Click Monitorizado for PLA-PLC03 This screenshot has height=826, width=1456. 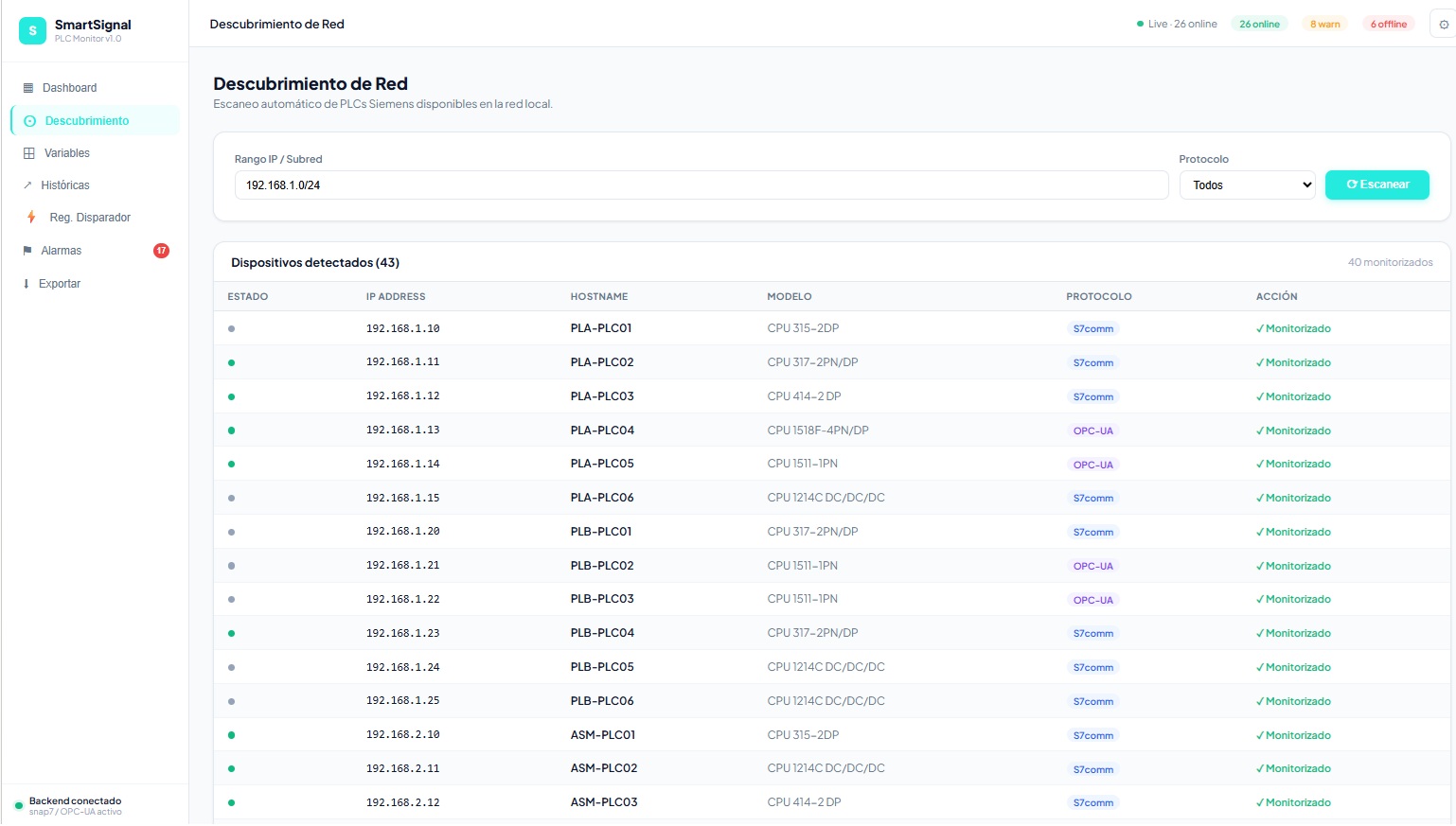click(x=1293, y=396)
